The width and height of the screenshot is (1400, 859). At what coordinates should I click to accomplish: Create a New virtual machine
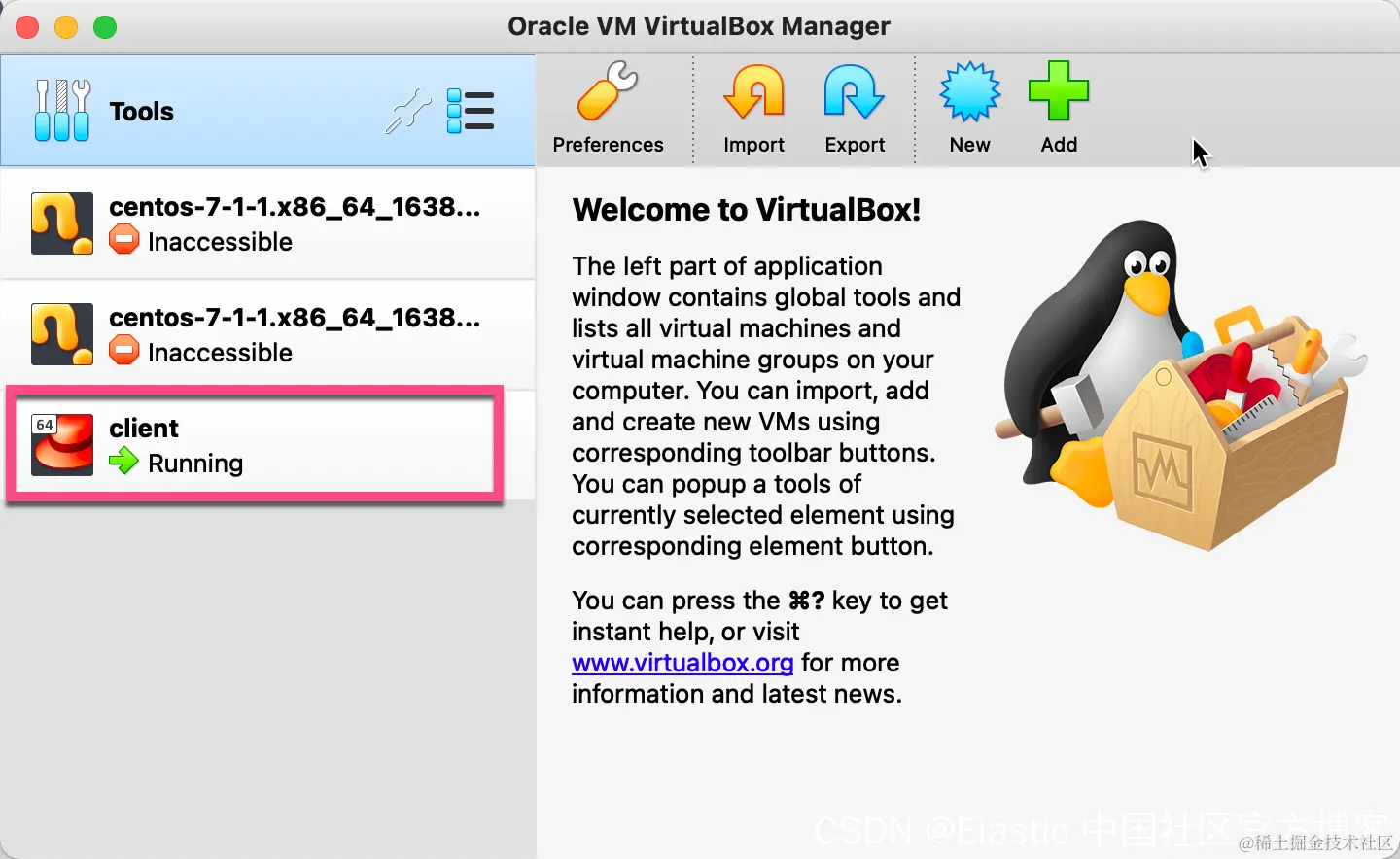[x=969, y=108]
